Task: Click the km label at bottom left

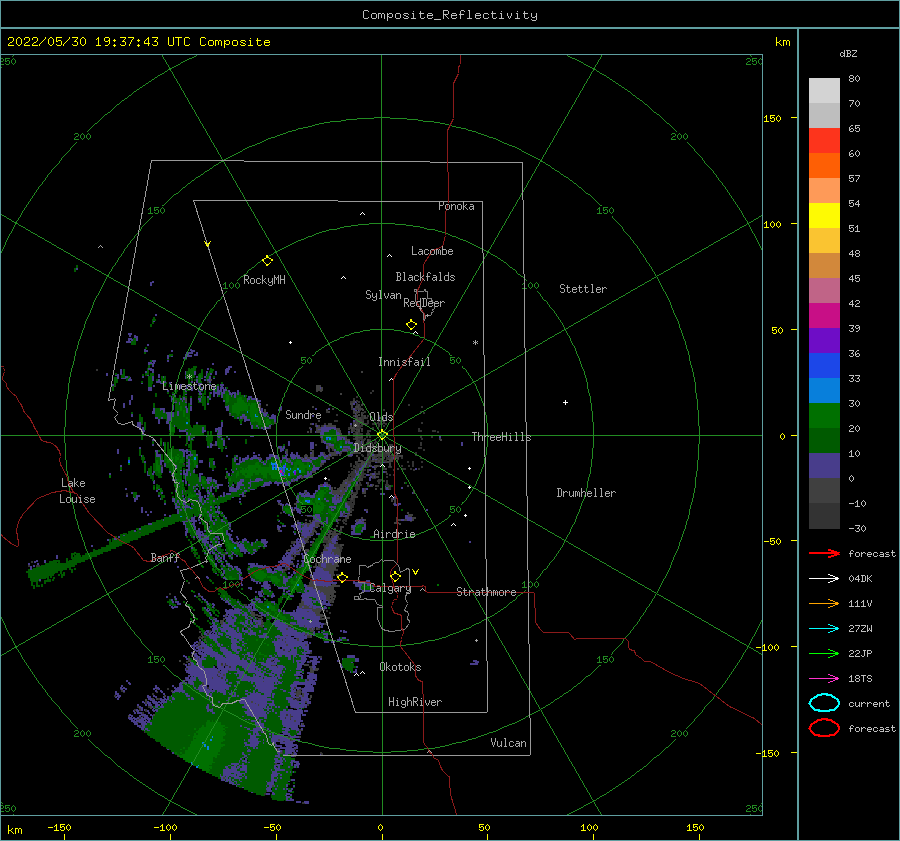Action: (14, 830)
